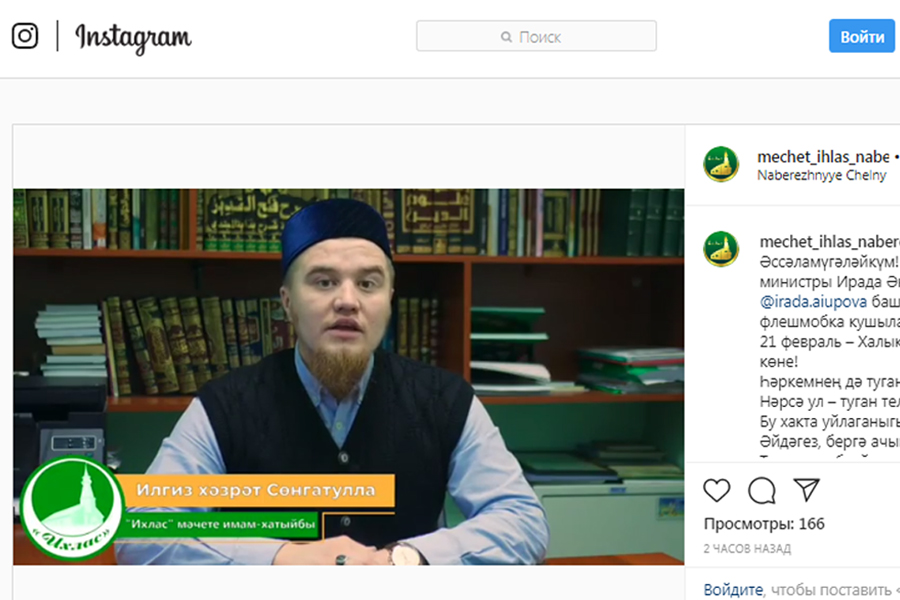This screenshot has height=600, width=900.
Task: Click the Просмотры: 166 view count
Action: pos(764,524)
